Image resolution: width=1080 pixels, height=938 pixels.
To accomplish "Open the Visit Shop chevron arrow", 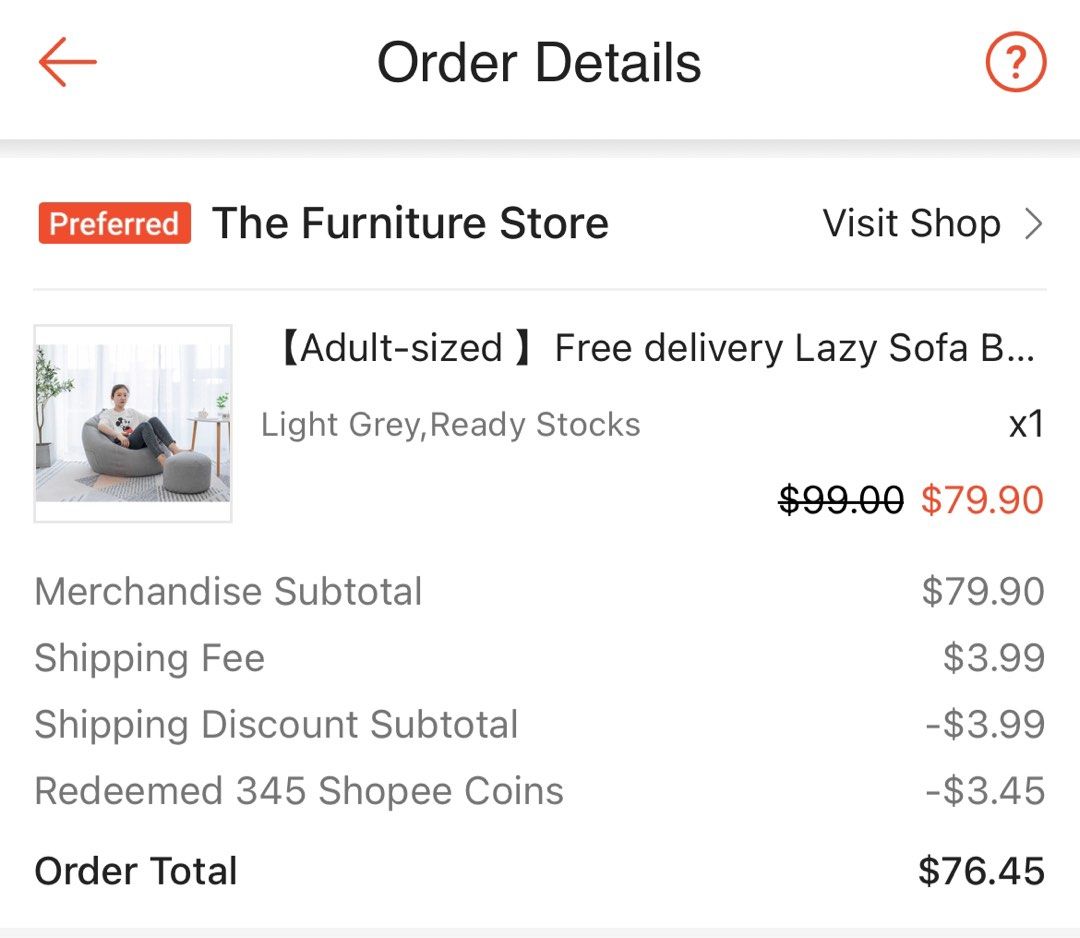I will click(x=1035, y=223).
